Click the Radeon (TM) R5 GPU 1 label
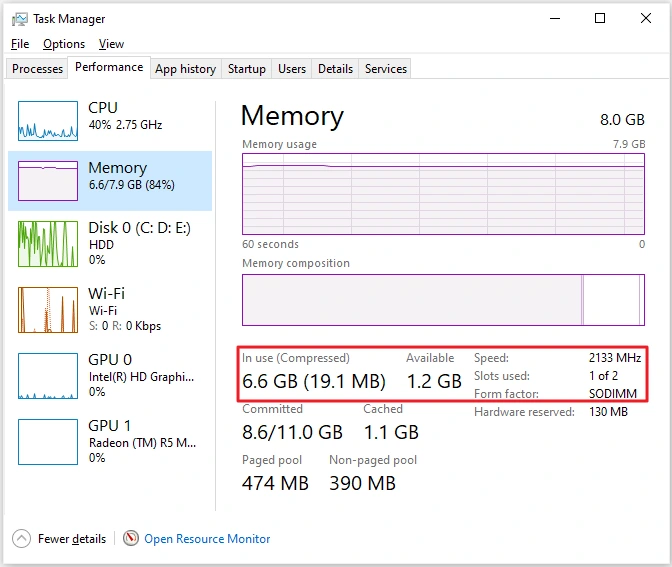This screenshot has height=567, width=672. pyautogui.click(x=142, y=441)
